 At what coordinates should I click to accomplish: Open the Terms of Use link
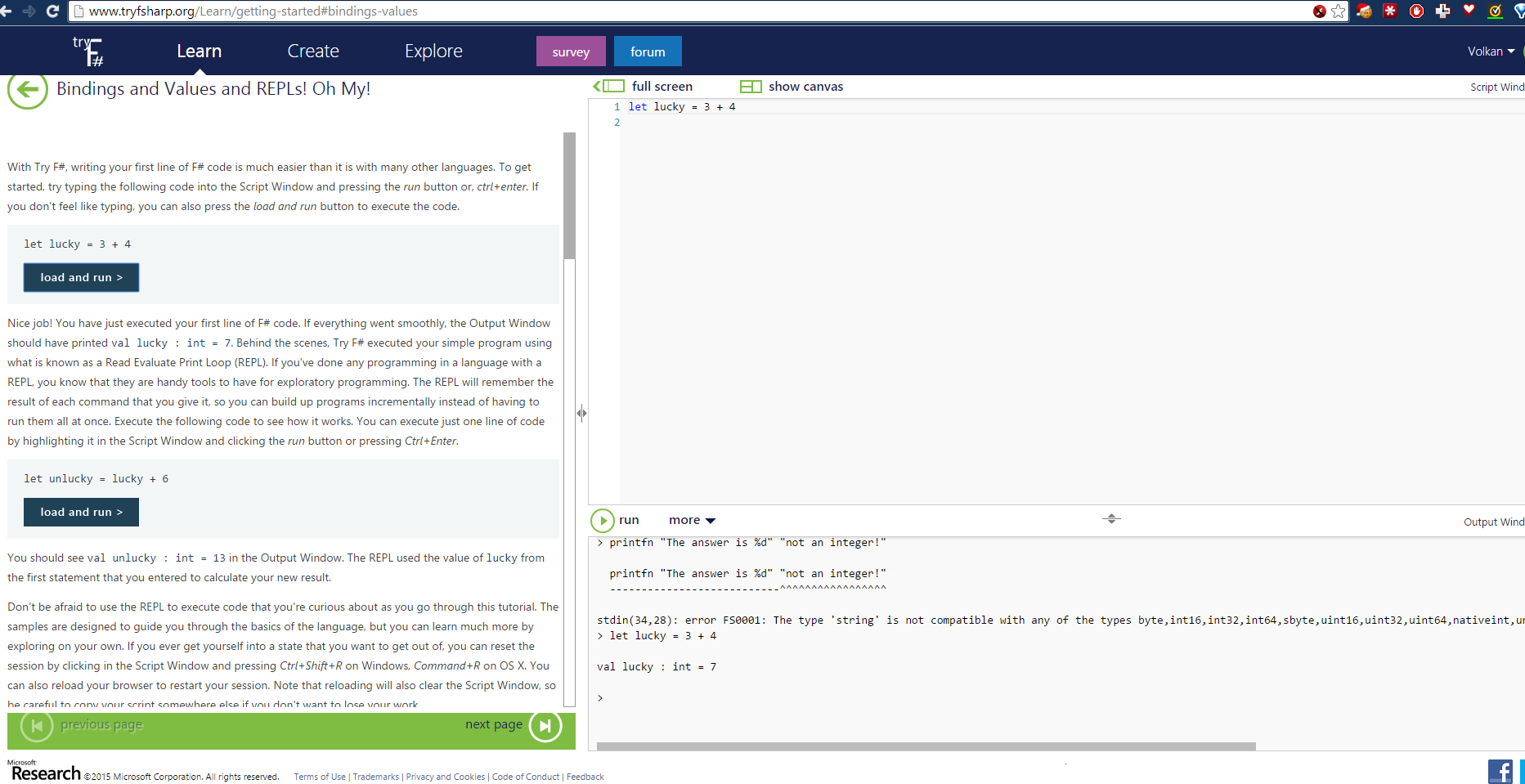pyautogui.click(x=319, y=776)
